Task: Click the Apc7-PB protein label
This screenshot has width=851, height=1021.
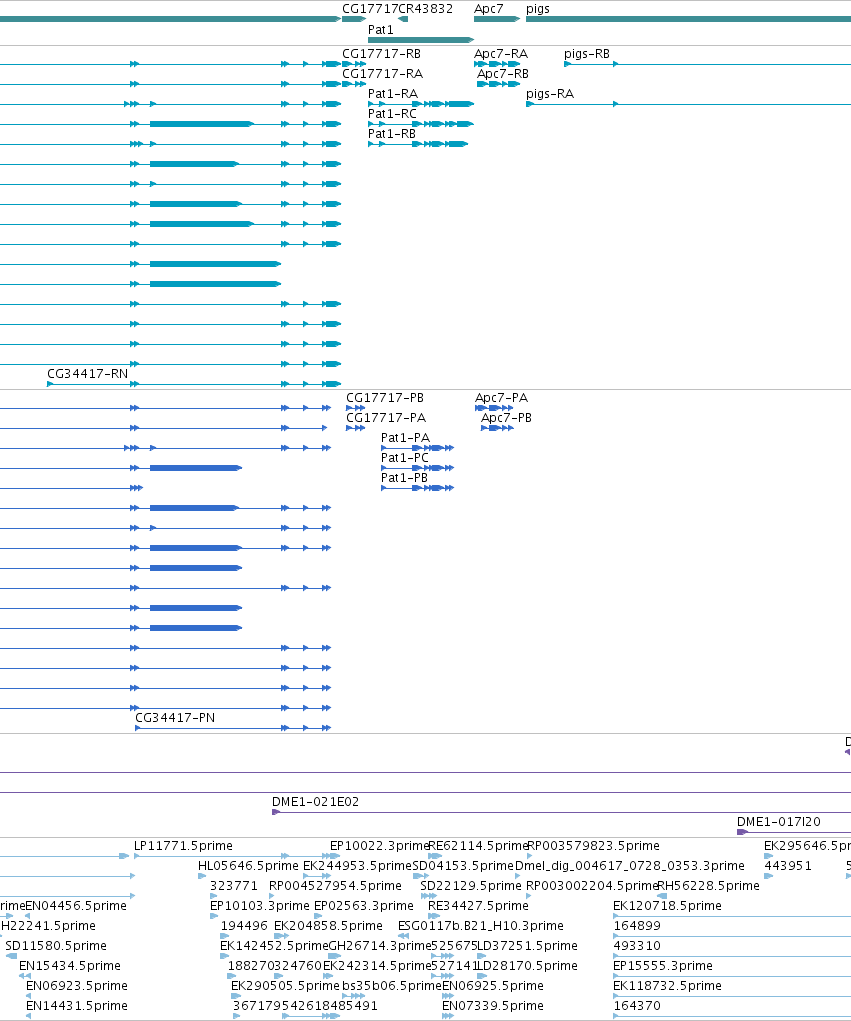Action: [506, 417]
